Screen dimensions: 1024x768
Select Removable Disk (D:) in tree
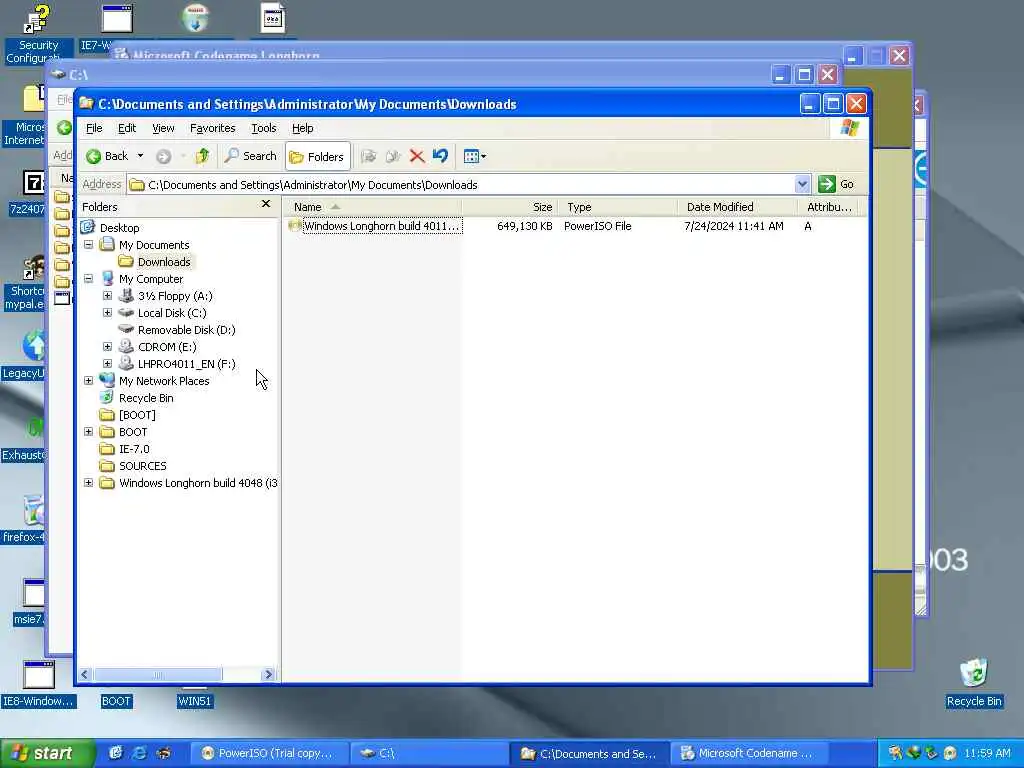tap(186, 330)
